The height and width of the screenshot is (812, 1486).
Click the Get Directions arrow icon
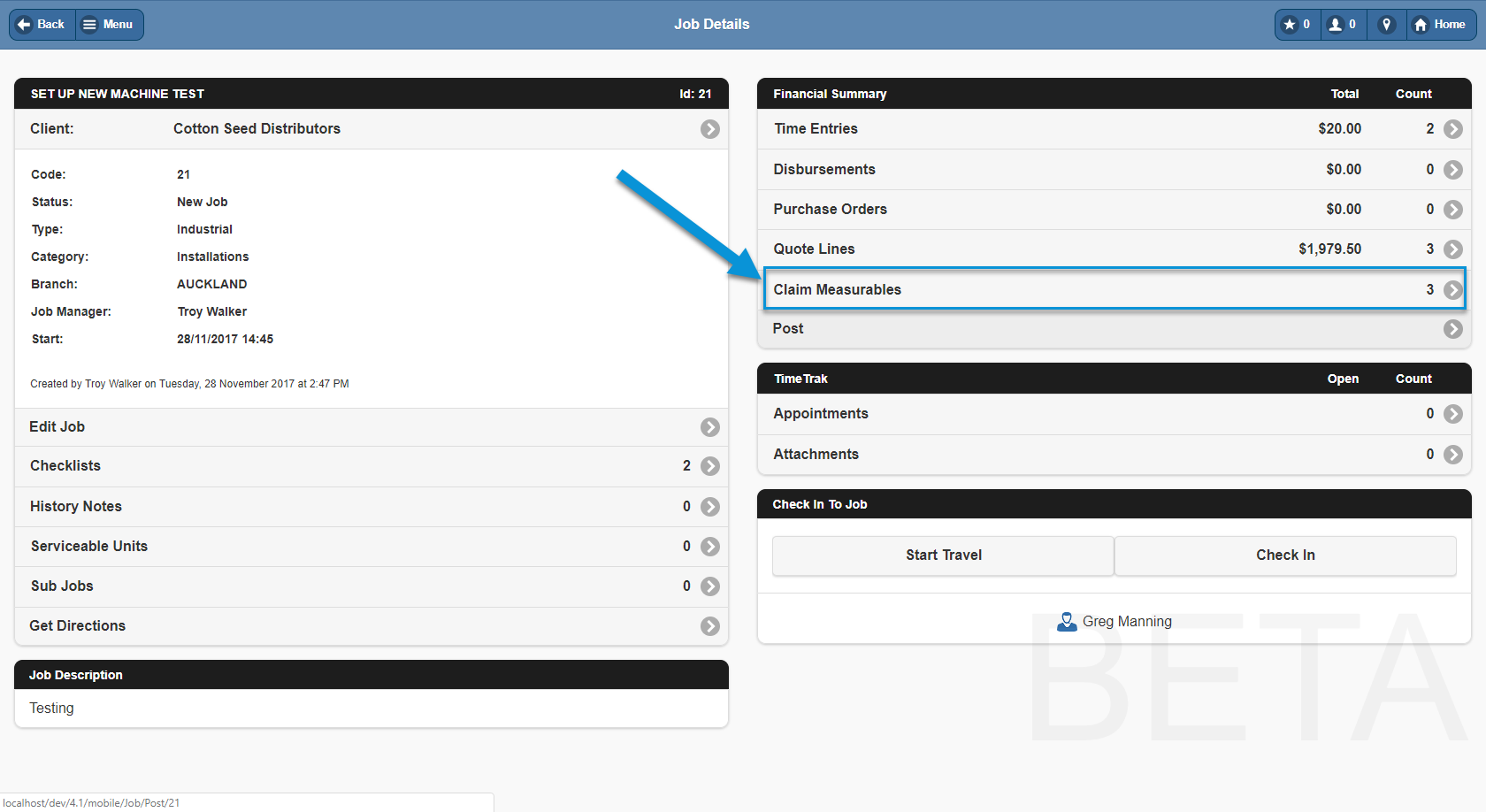point(710,626)
